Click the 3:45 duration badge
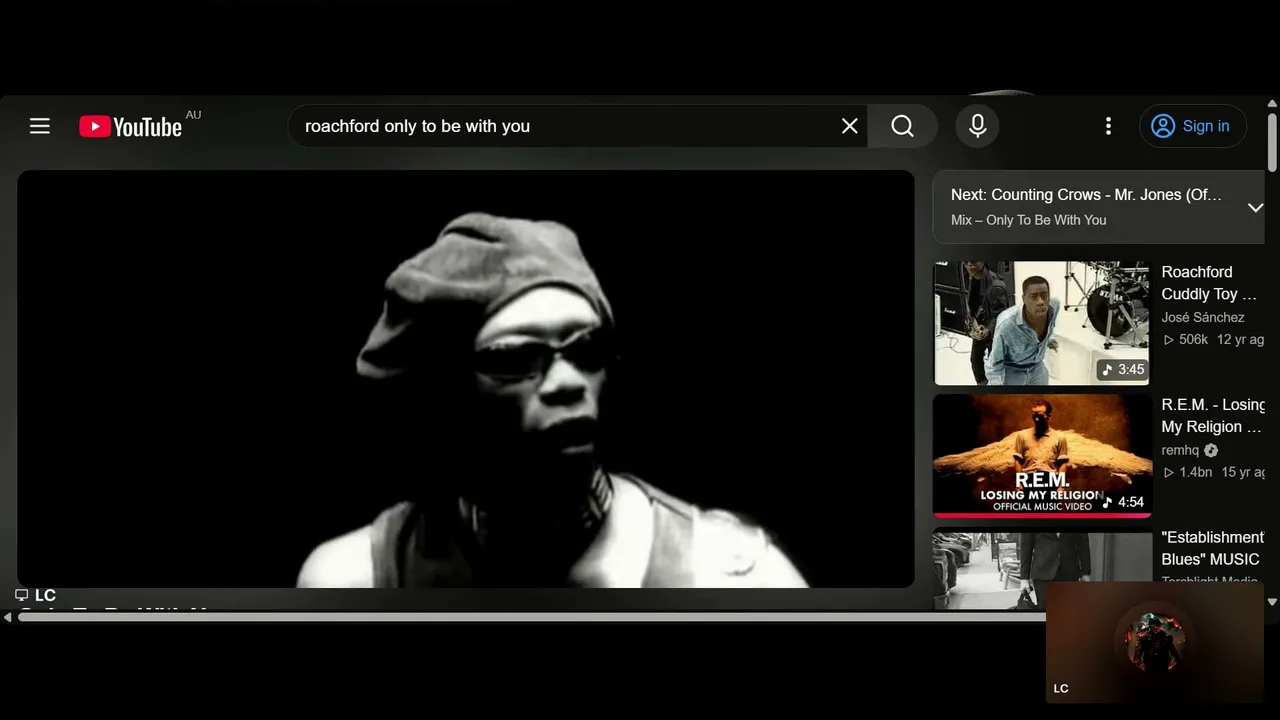Screen dimensions: 1280x720 click(x=1123, y=370)
